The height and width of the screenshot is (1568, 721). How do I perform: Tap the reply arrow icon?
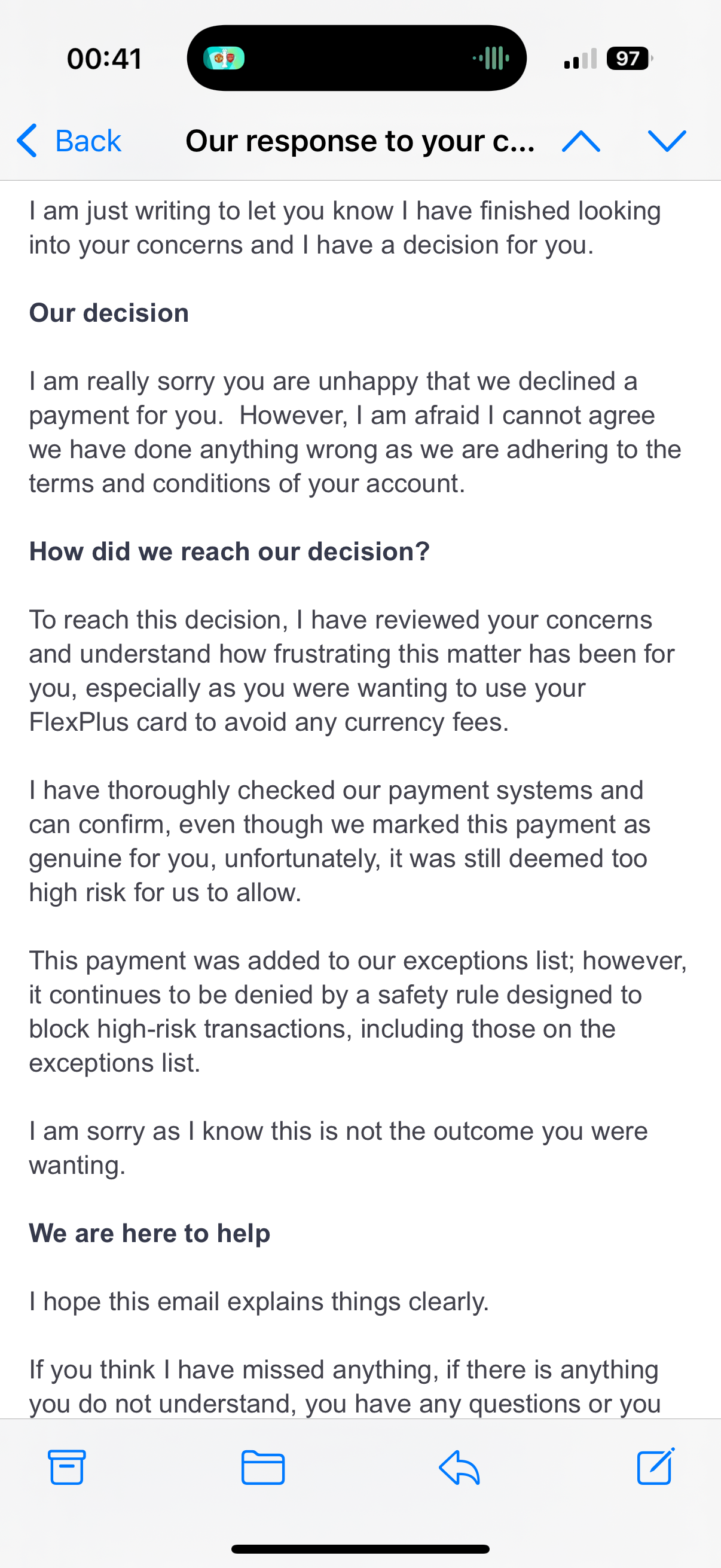(459, 1467)
